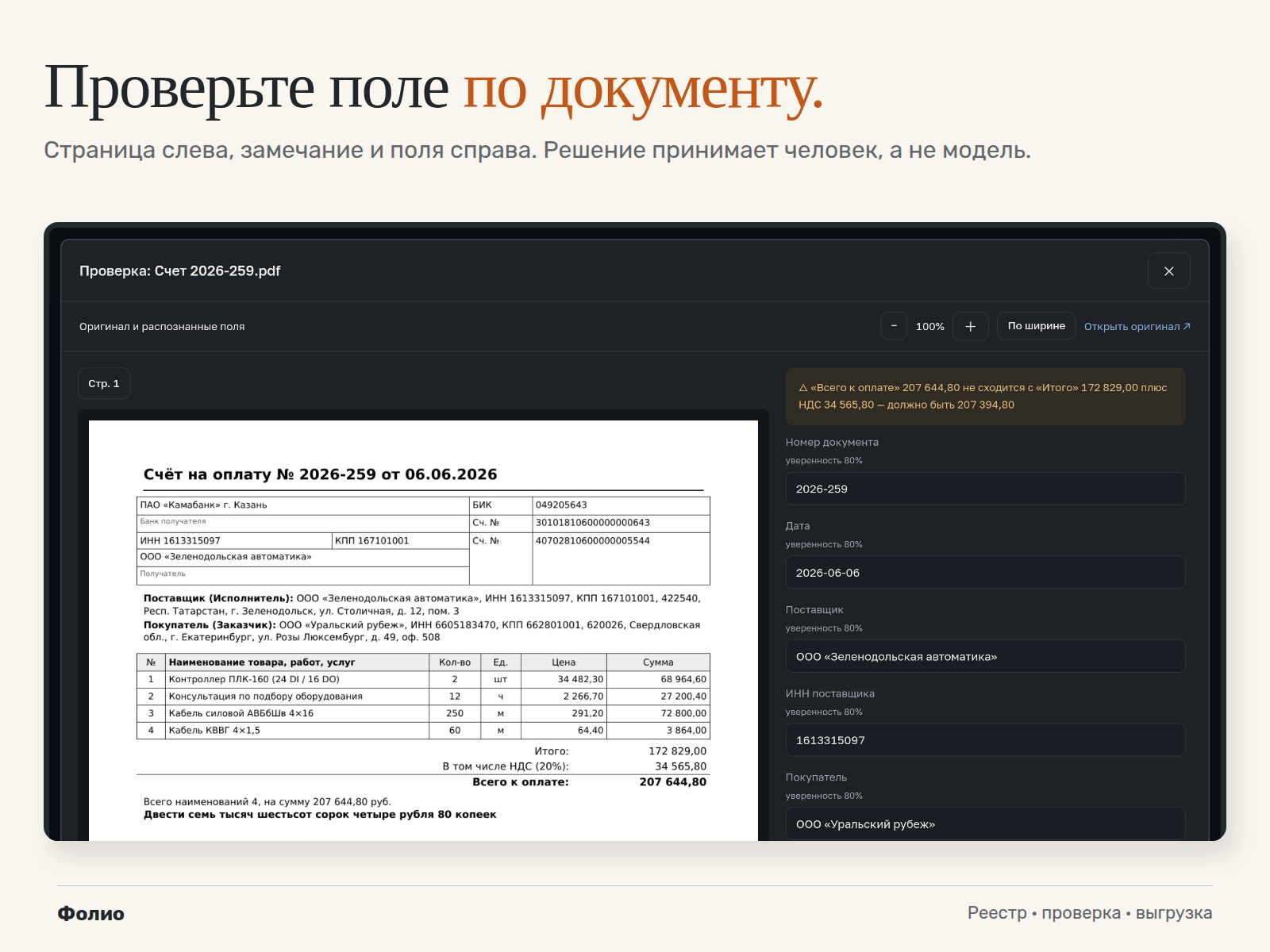Zoom in with the plus button
Image resolution: width=1270 pixels, height=952 pixels.
970,326
